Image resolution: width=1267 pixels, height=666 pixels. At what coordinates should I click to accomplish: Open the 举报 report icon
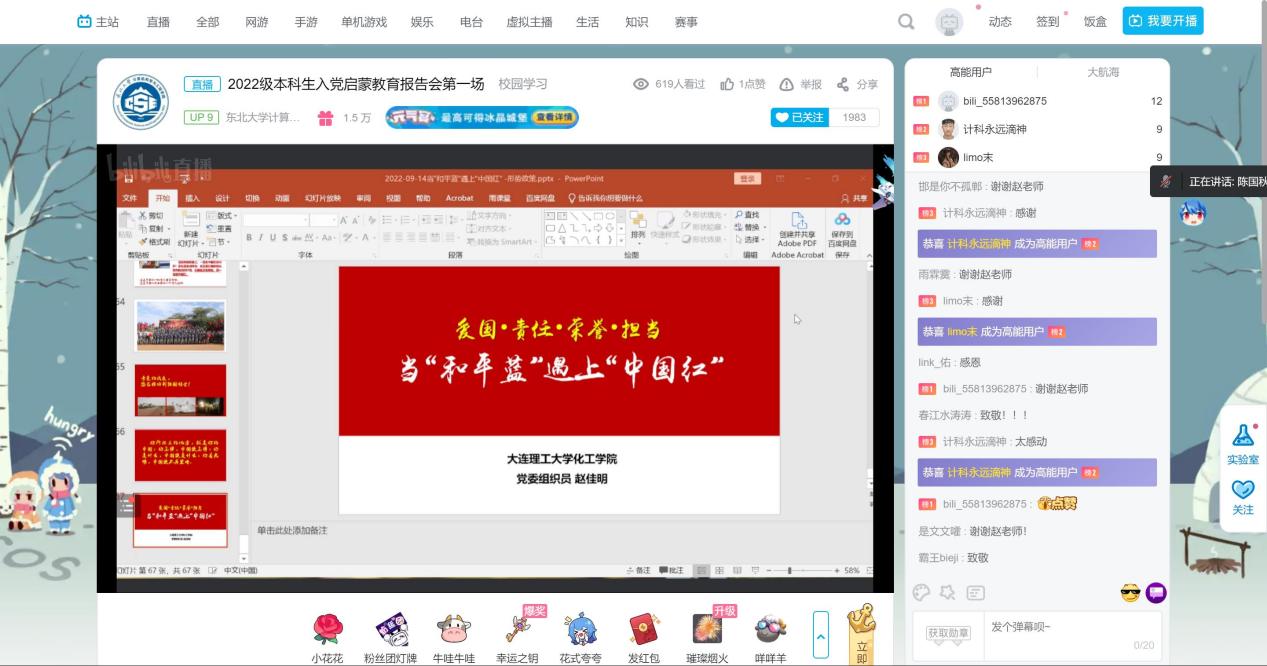[x=787, y=85]
